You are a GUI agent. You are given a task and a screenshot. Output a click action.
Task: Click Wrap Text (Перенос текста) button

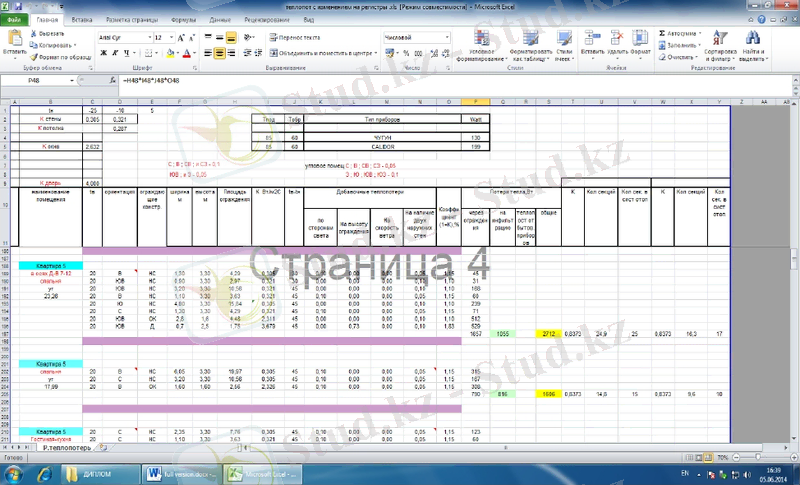[297, 37]
